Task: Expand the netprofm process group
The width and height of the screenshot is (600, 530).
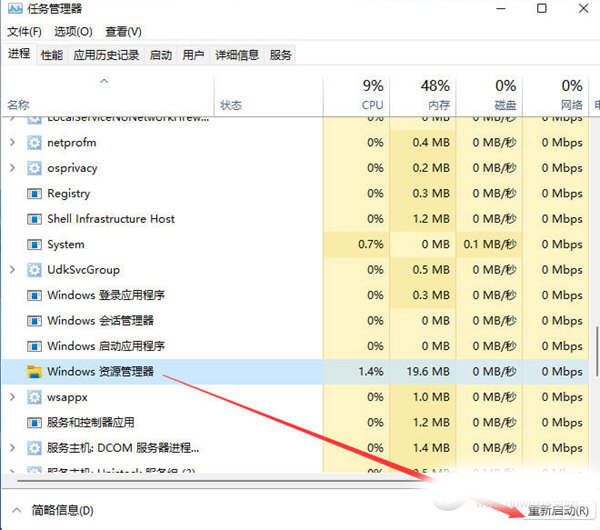Action: [12, 143]
